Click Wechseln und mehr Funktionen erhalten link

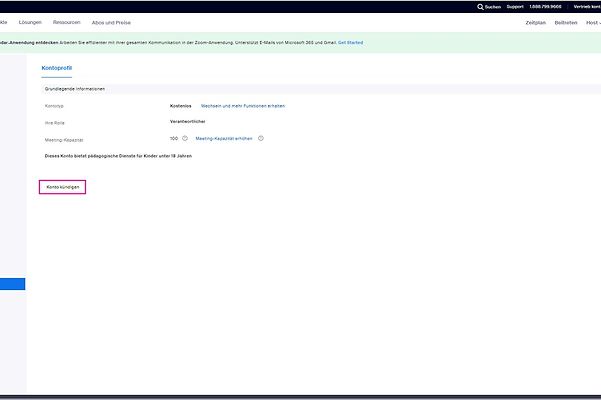pyautogui.click(x=243, y=105)
